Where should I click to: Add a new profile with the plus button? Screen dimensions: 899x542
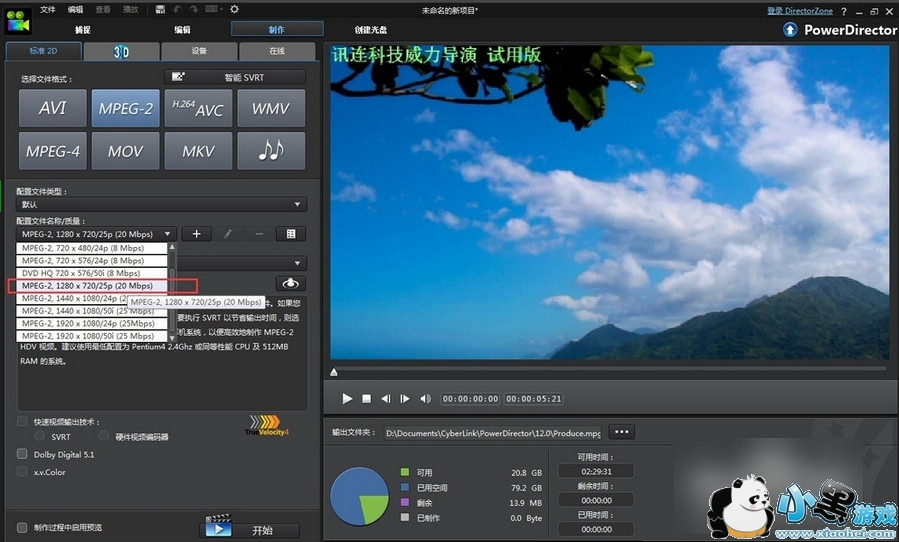(x=196, y=233)
